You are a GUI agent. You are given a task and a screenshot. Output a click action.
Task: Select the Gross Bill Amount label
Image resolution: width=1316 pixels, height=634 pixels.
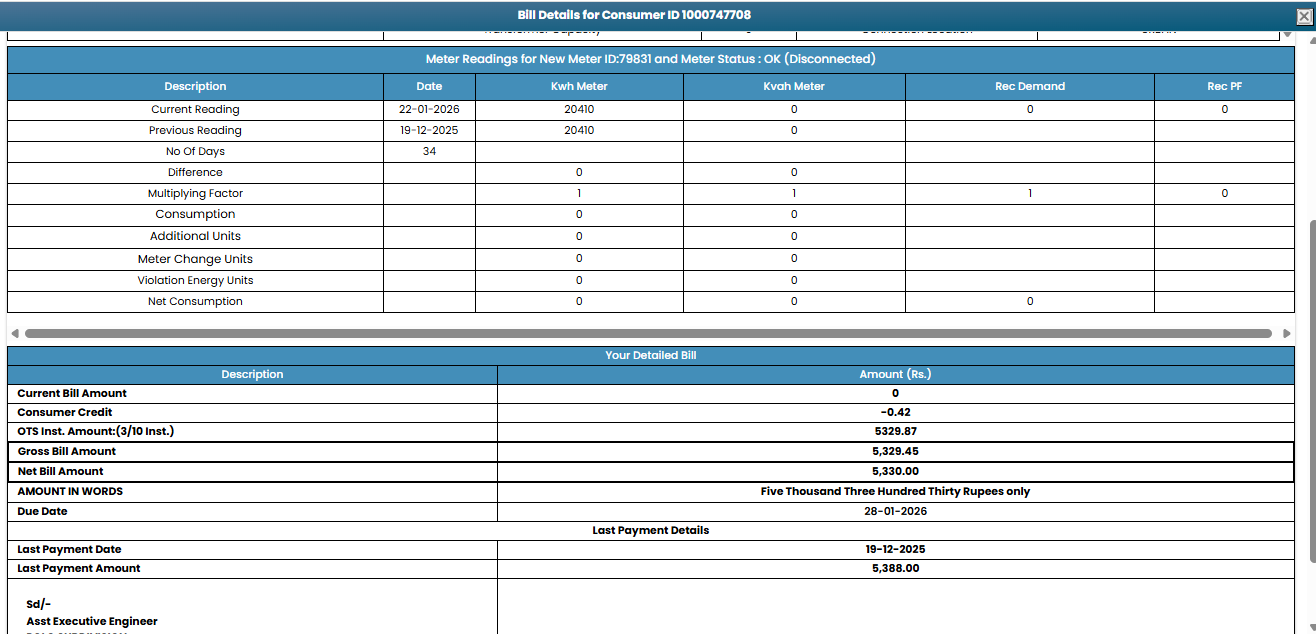coord(67,451)
